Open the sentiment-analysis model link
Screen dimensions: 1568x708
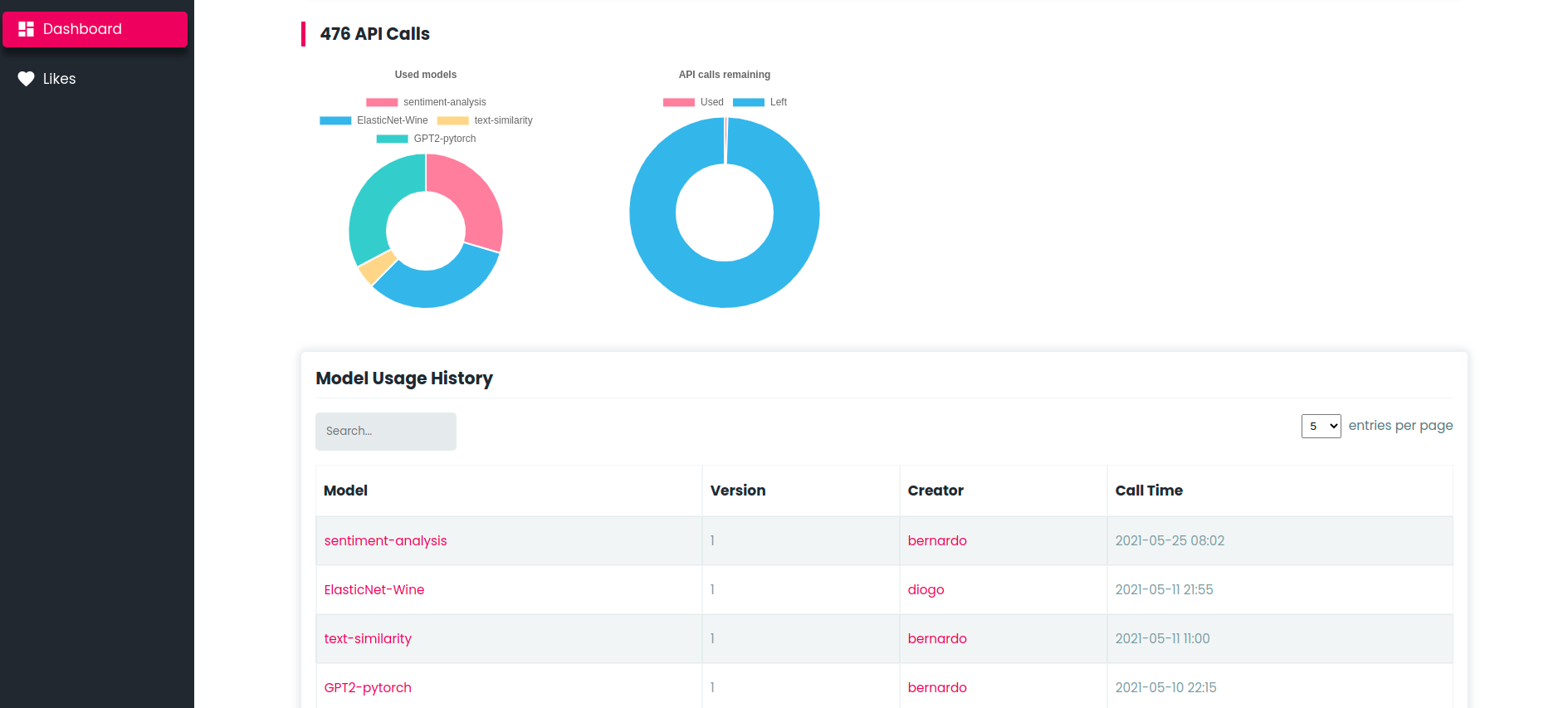385,540
